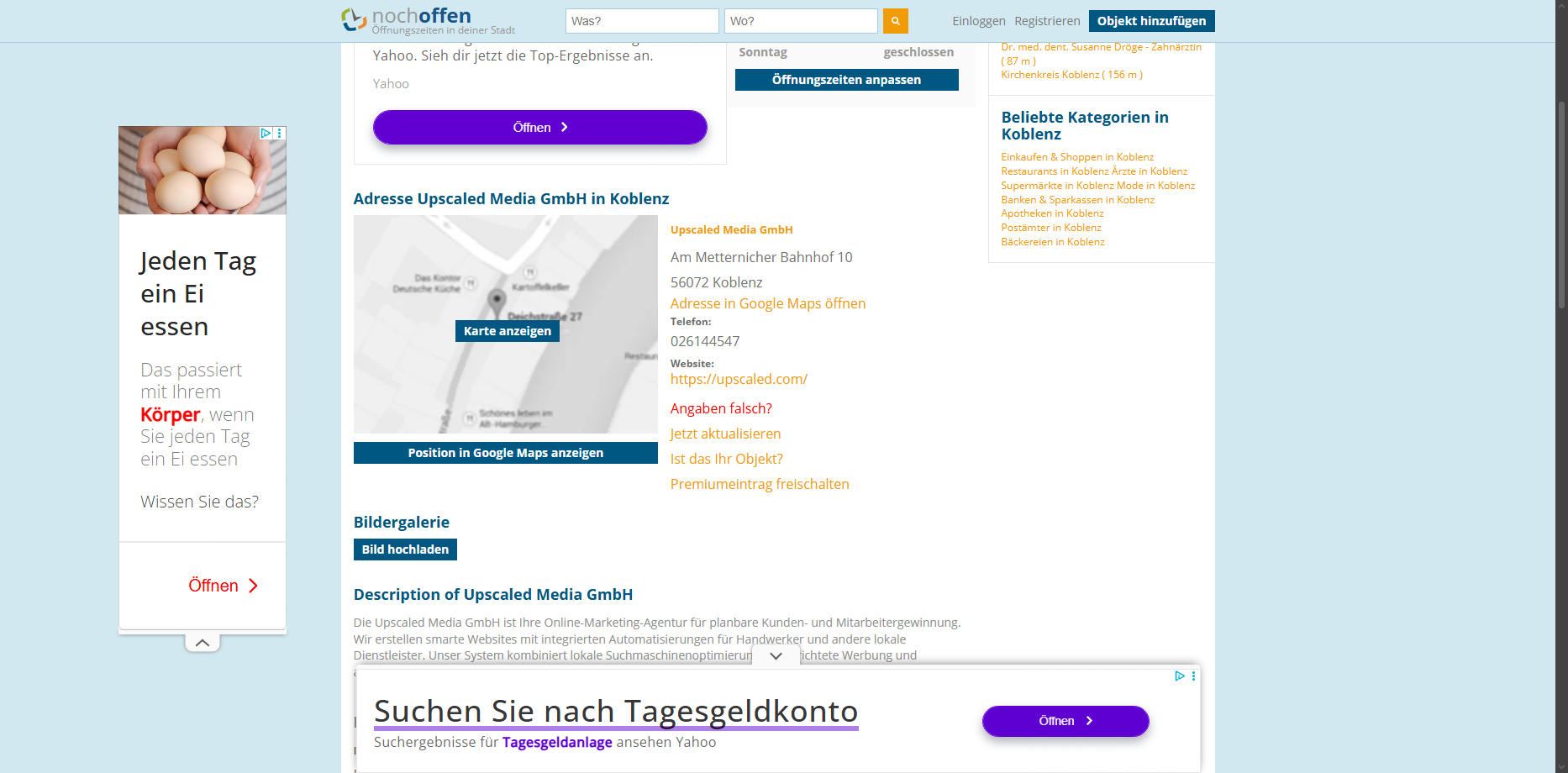Click the 'Jeden Tag ein Ei essen' ad headline

198,293
